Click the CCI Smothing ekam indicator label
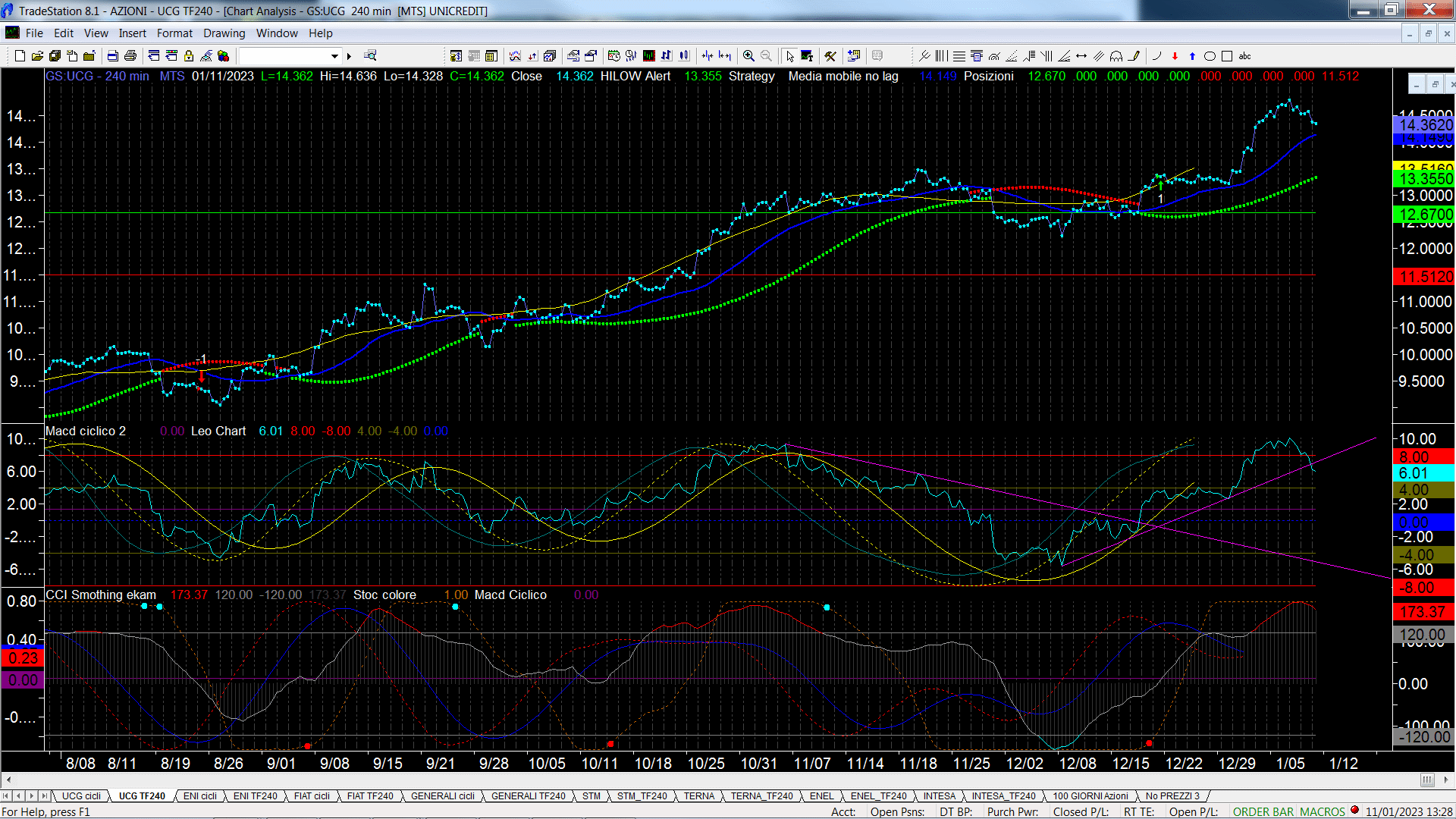Screen dimensions: 1456x819 [101, 595]
